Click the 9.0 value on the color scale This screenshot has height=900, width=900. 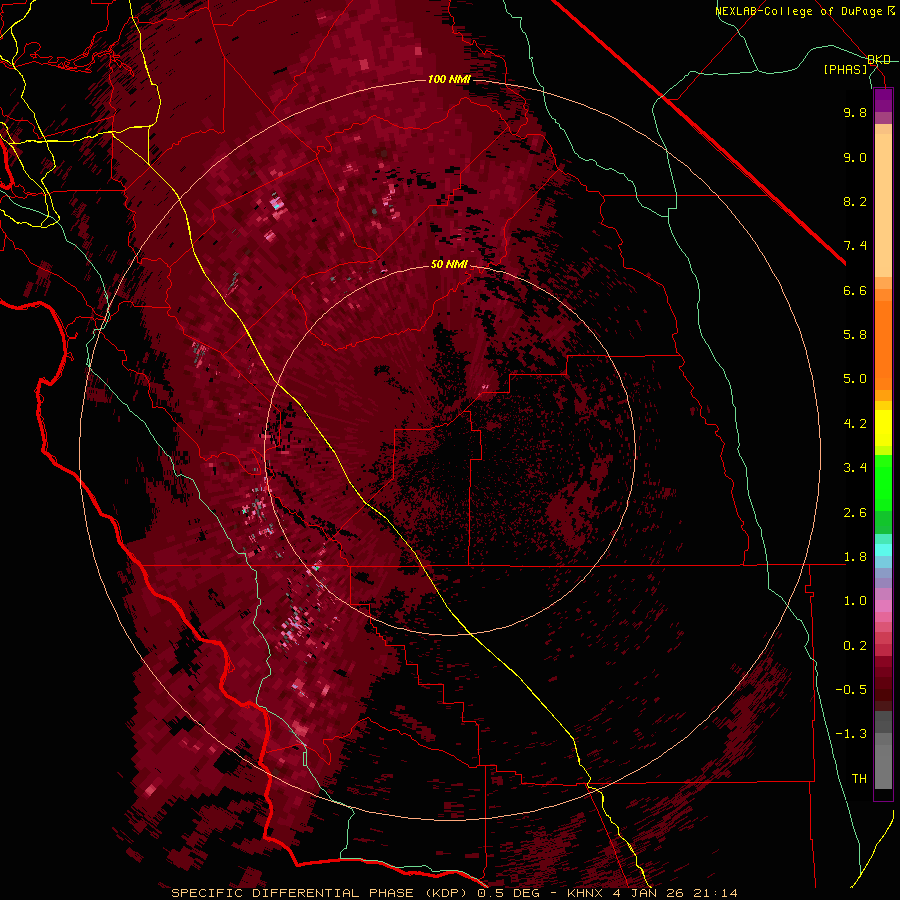[855, 157]
